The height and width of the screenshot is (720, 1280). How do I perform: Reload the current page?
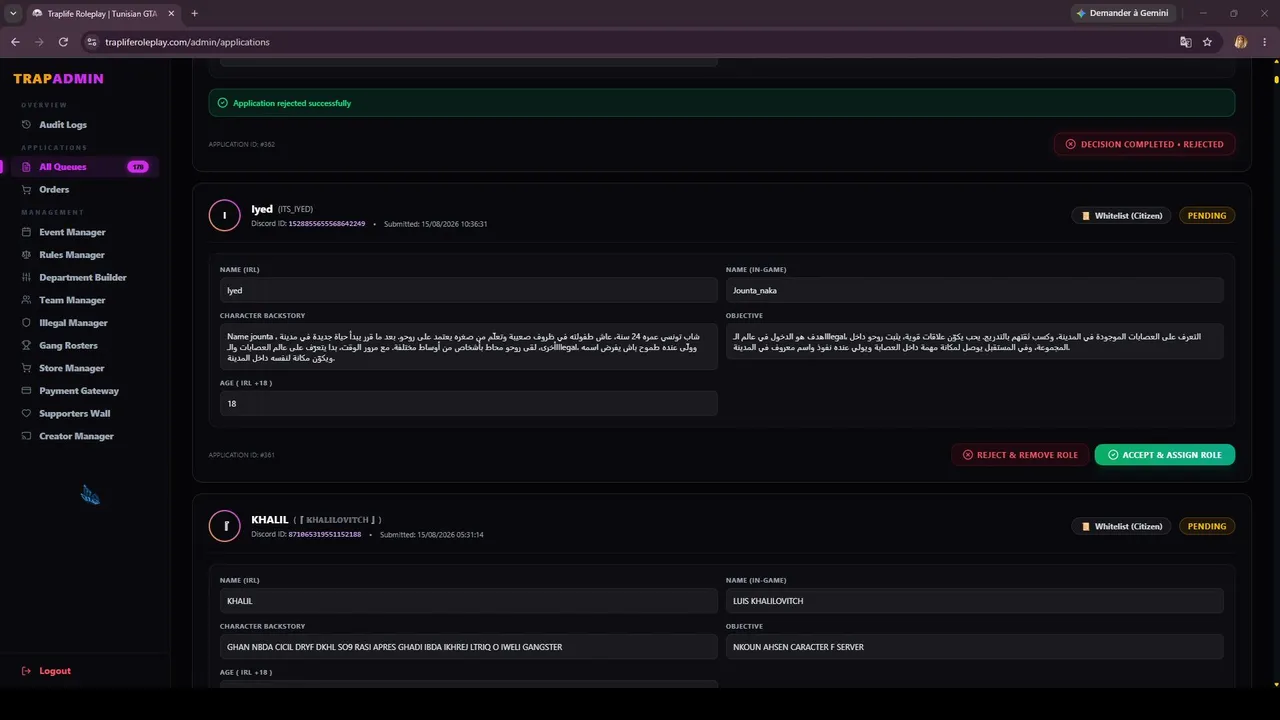pos(63,42)
